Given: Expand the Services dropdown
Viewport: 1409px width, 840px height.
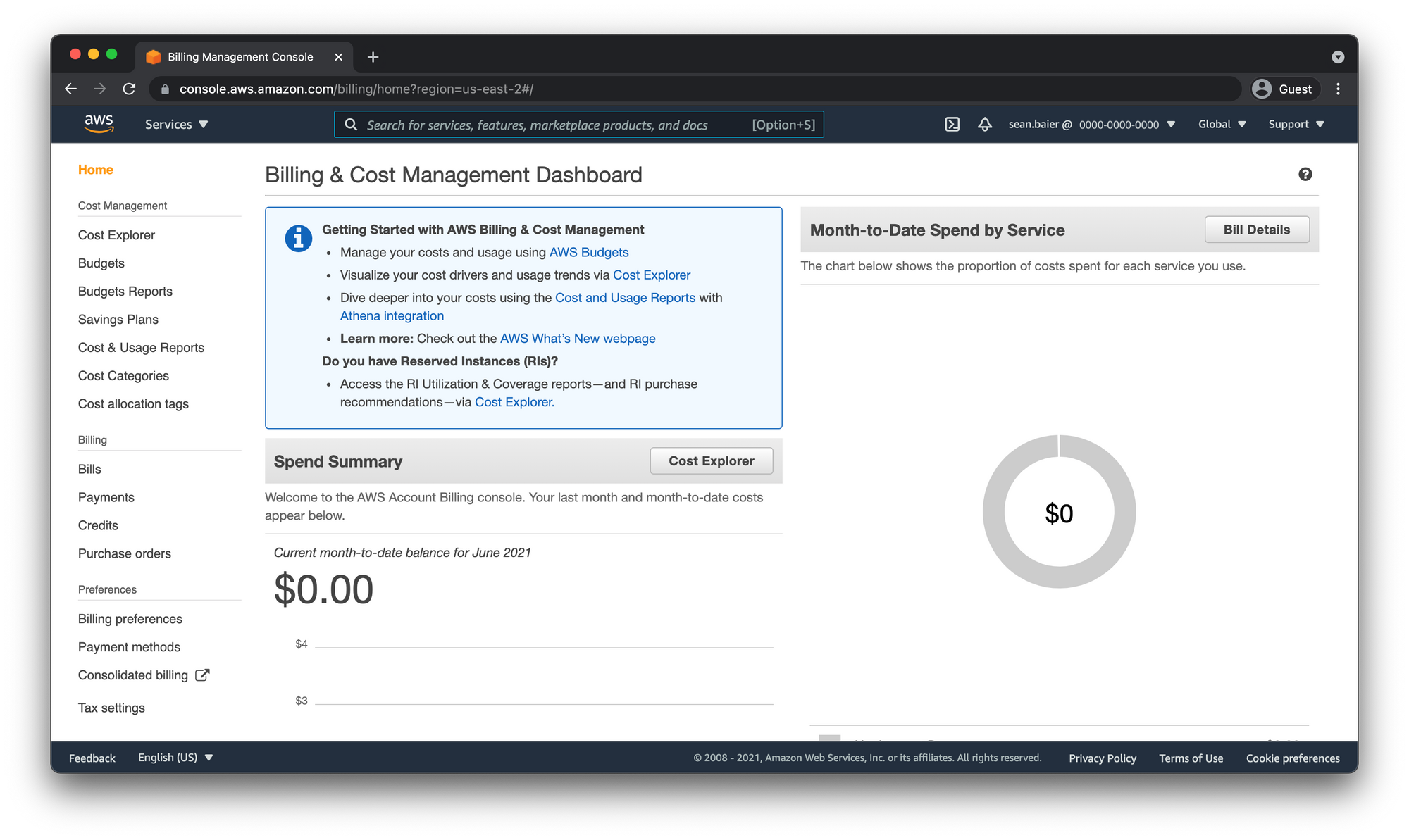Looking at the screenshot, I should tap(176, 125).
